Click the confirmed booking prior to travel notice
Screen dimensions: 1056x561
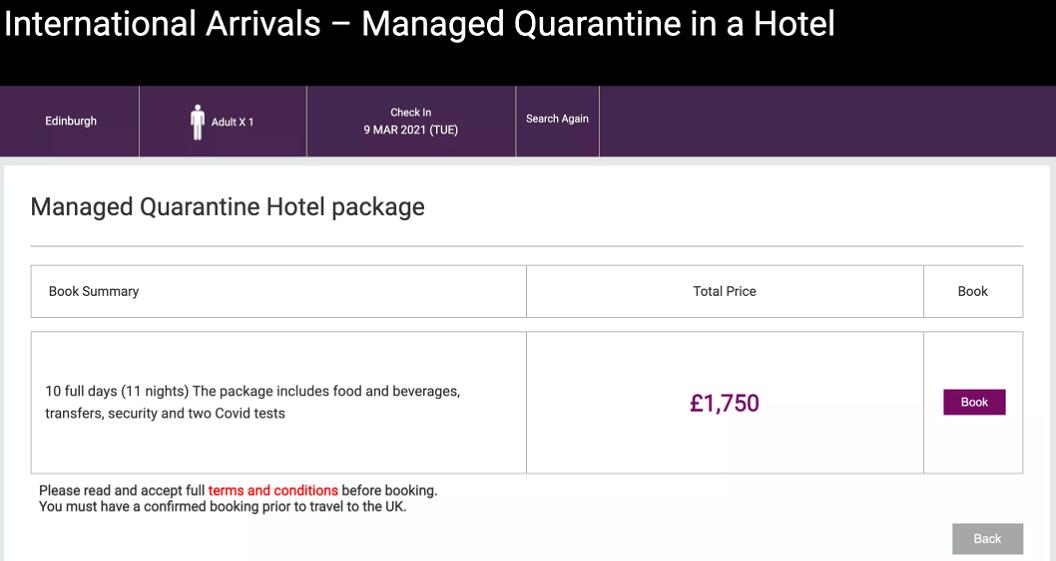[222, 506]
